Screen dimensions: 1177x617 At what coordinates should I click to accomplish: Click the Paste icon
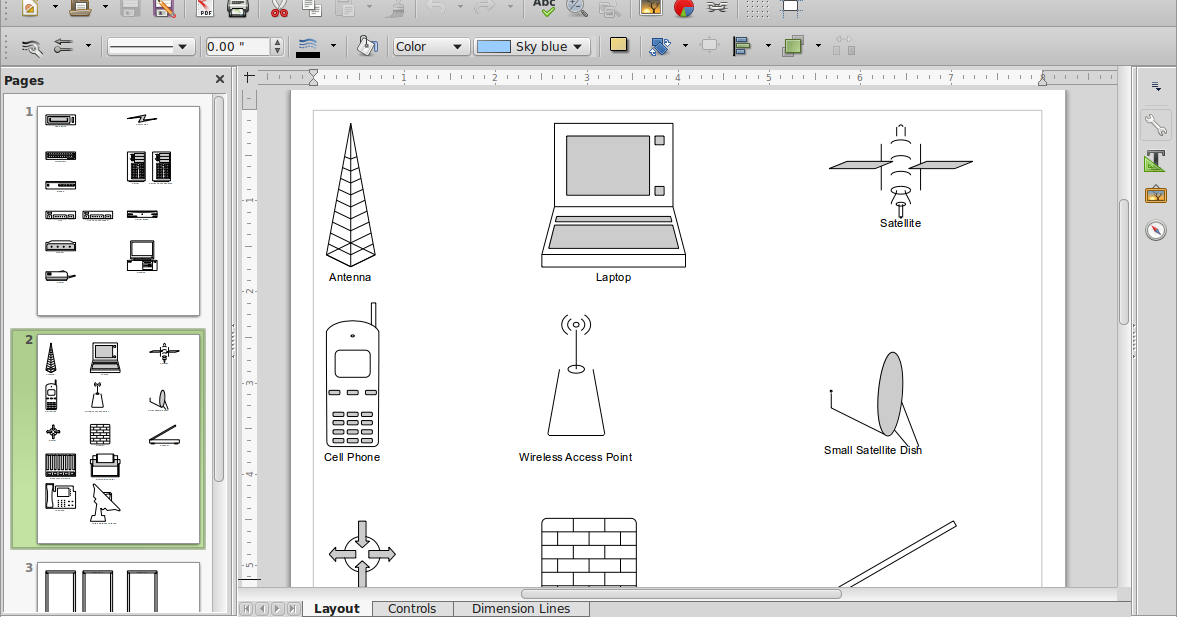(x=345, y=10)
